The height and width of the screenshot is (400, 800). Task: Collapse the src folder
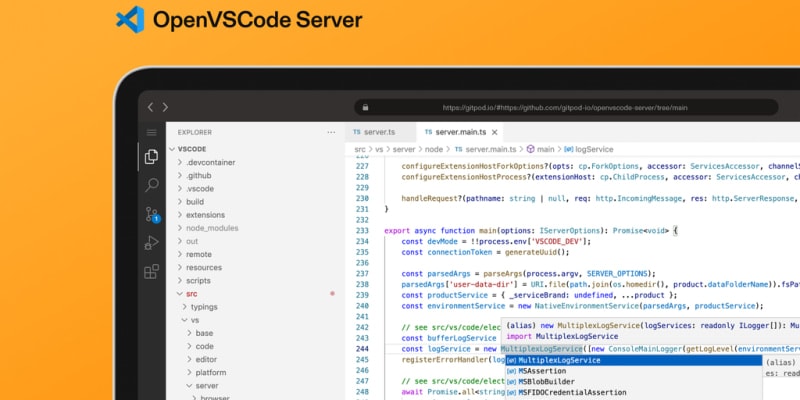point(191,294)
